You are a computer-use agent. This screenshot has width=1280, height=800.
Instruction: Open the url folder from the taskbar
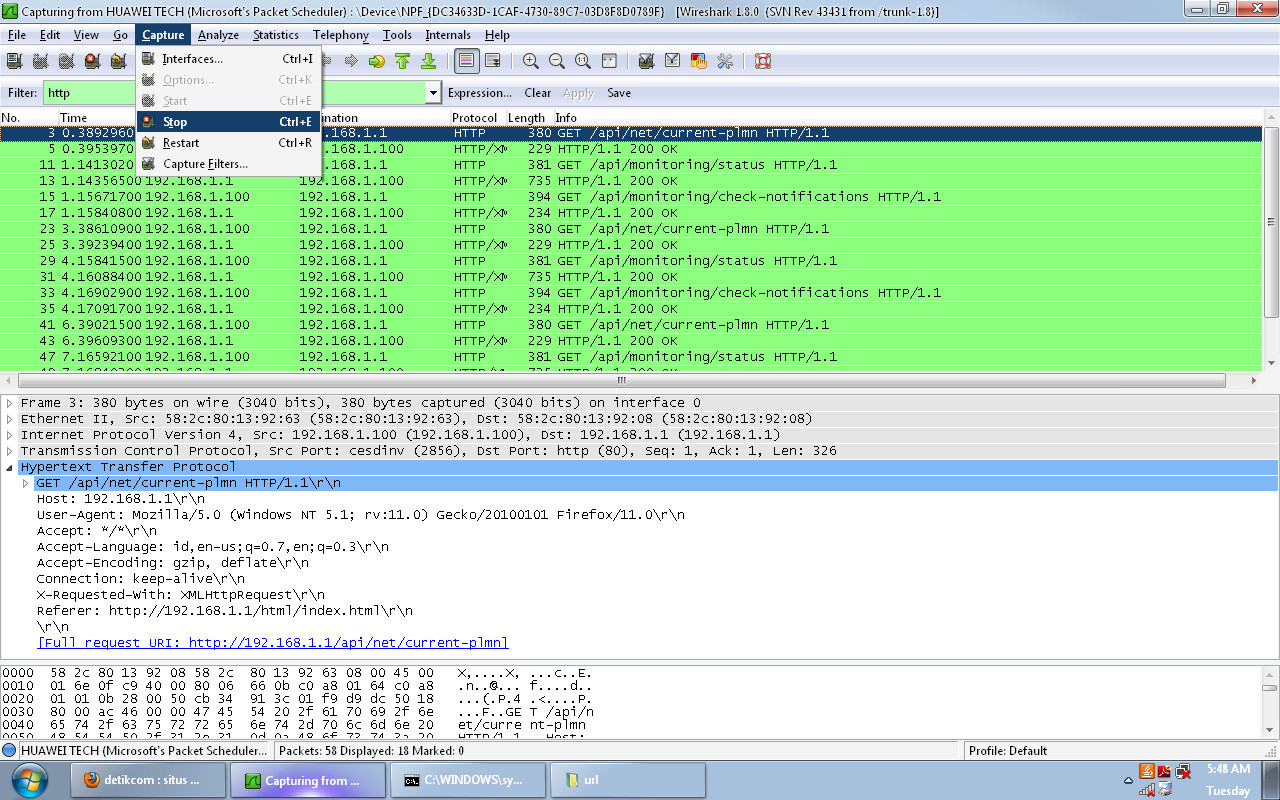coord(628,780)
